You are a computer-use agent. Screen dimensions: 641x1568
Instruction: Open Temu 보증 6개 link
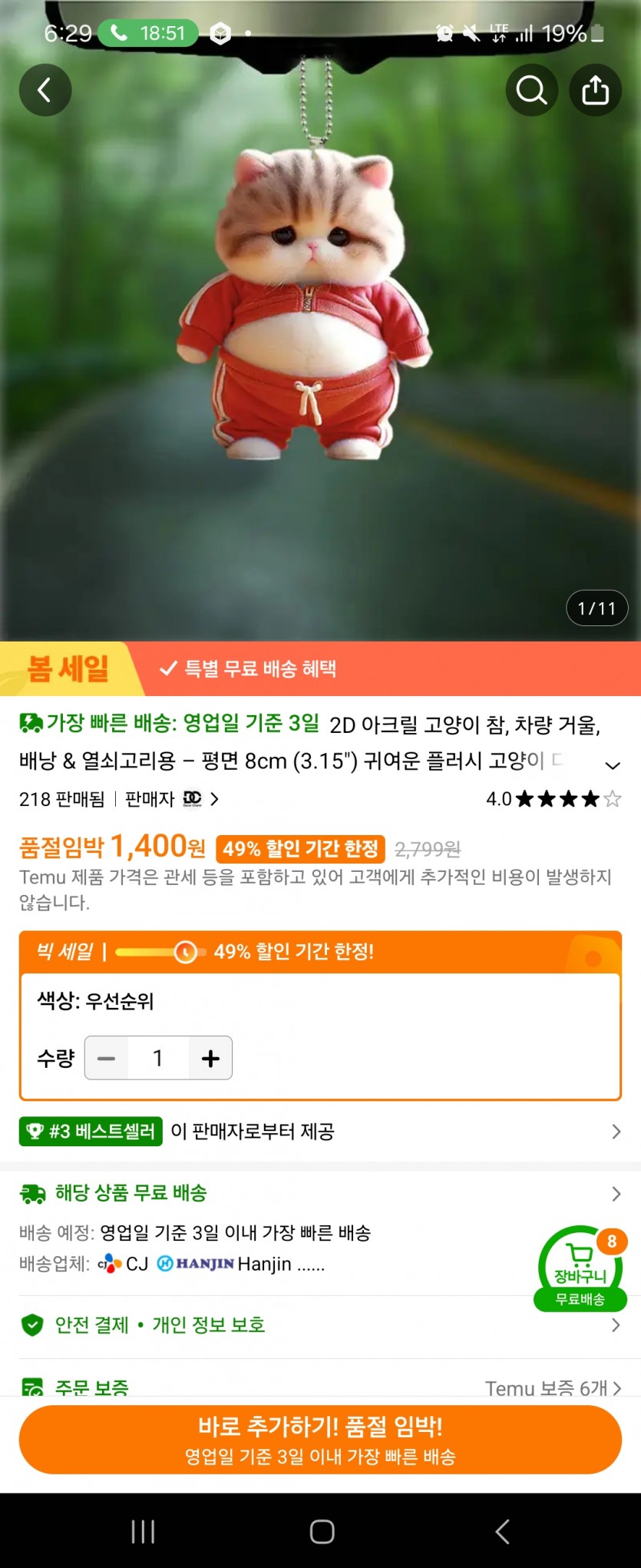(x=553, y=1387)
